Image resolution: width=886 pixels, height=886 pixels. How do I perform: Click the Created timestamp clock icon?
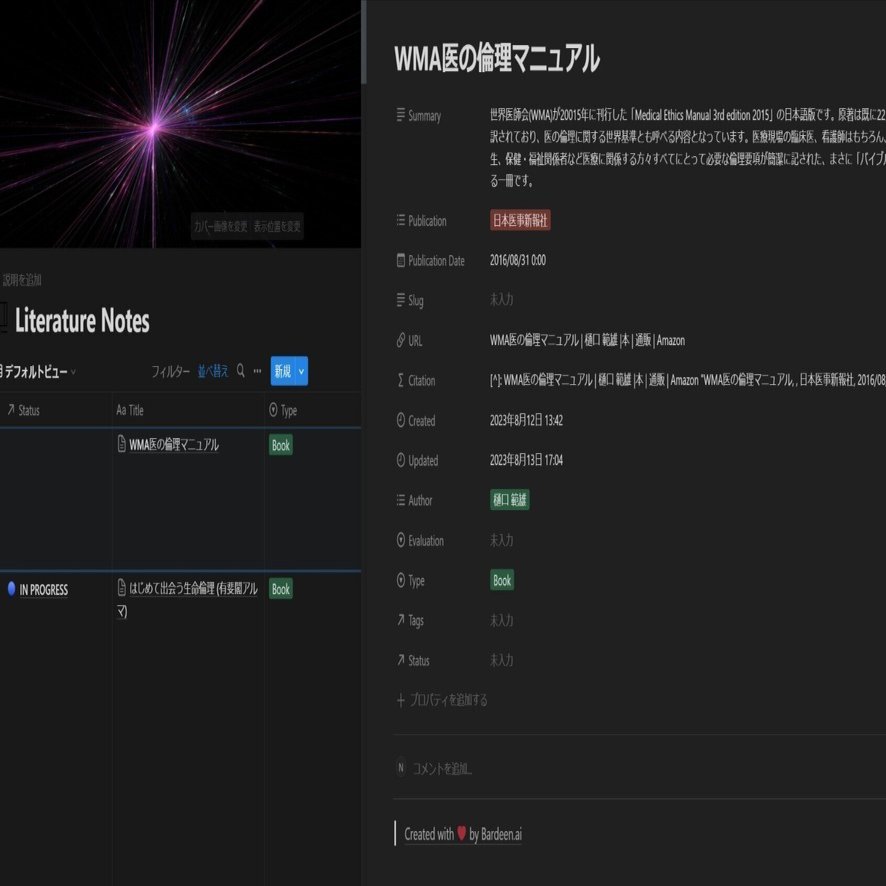(401, 420)
